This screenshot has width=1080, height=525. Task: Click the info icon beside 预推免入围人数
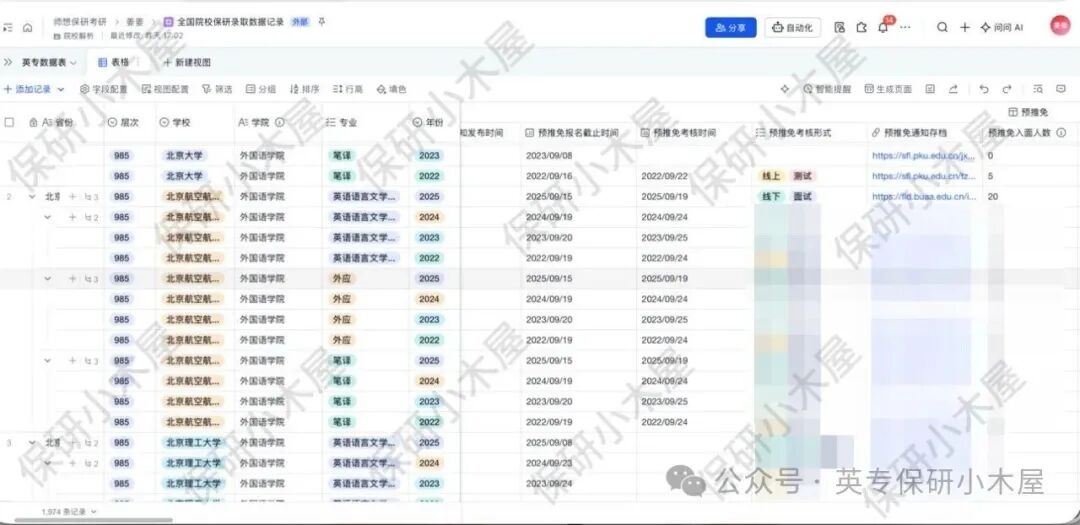coord(1061,132)
